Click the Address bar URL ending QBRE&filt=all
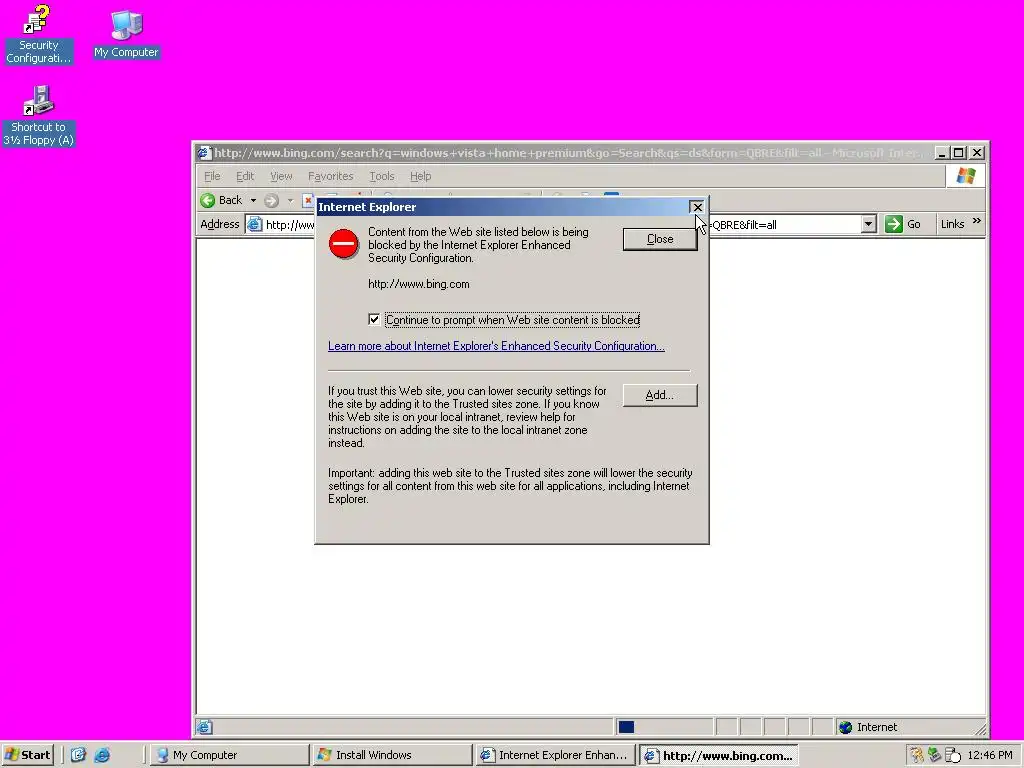Screen dimensions: 1024x768 pyautogui.click(x=744, y=225)
